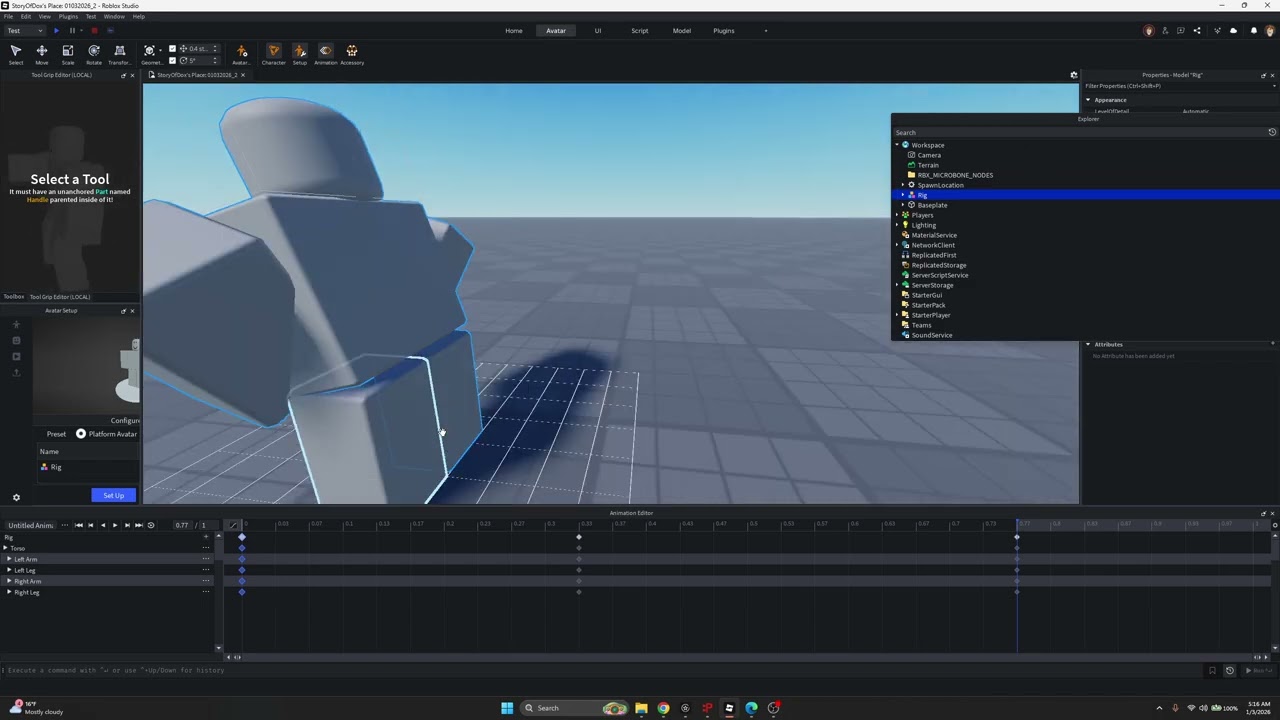The image size is (1280, 720).
Task: Click the Explorer Search field
Action: coord(1078,132)
